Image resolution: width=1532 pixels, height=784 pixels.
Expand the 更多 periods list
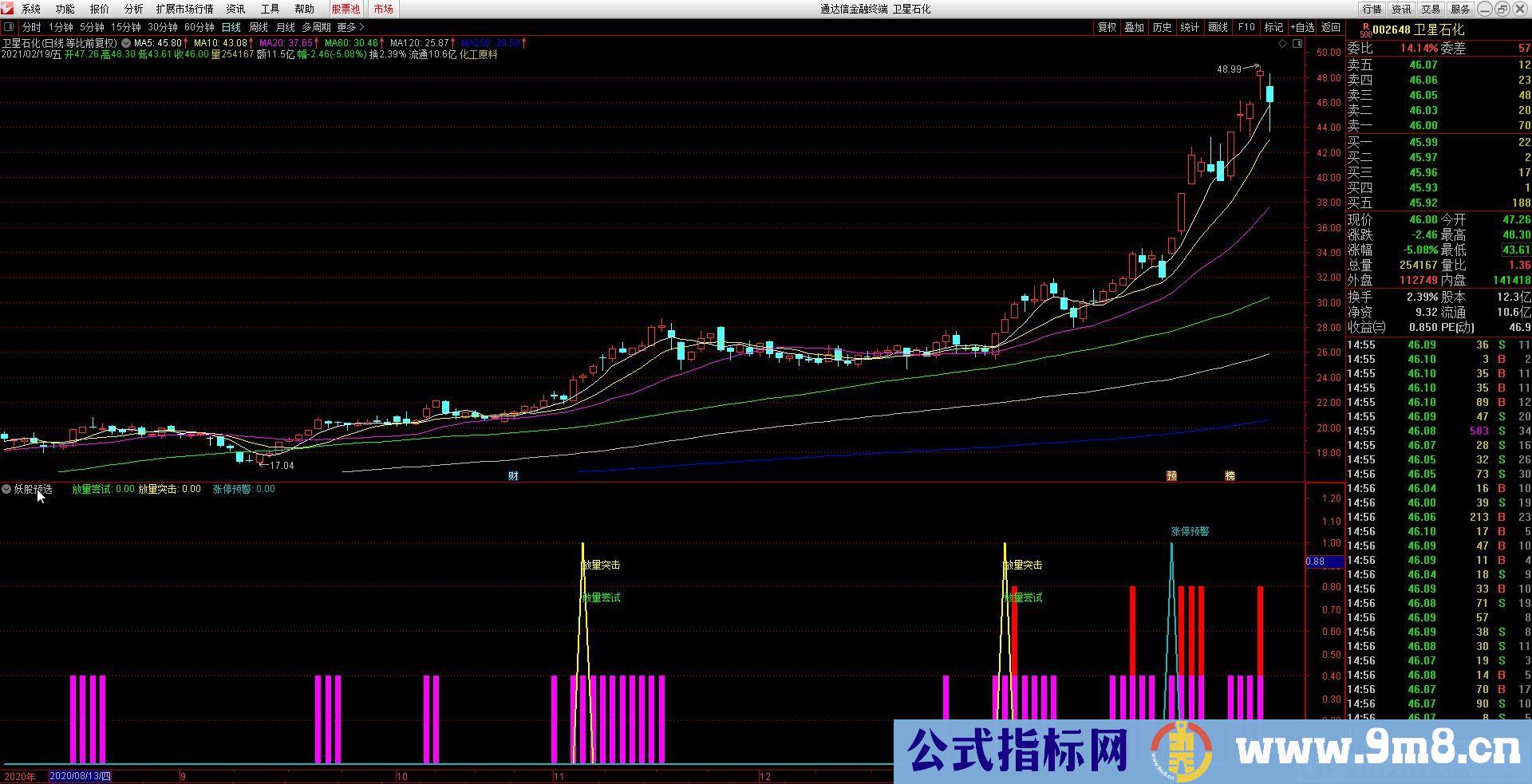pyautogui.click(x=350, y=27)
